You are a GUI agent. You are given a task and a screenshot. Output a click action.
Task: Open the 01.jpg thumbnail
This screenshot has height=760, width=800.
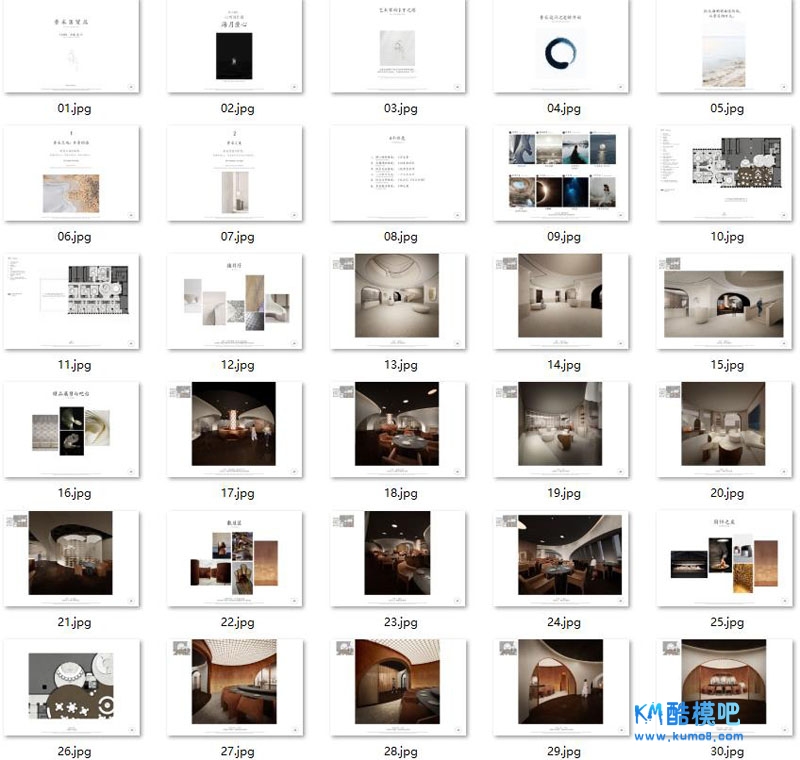point(72,47)
